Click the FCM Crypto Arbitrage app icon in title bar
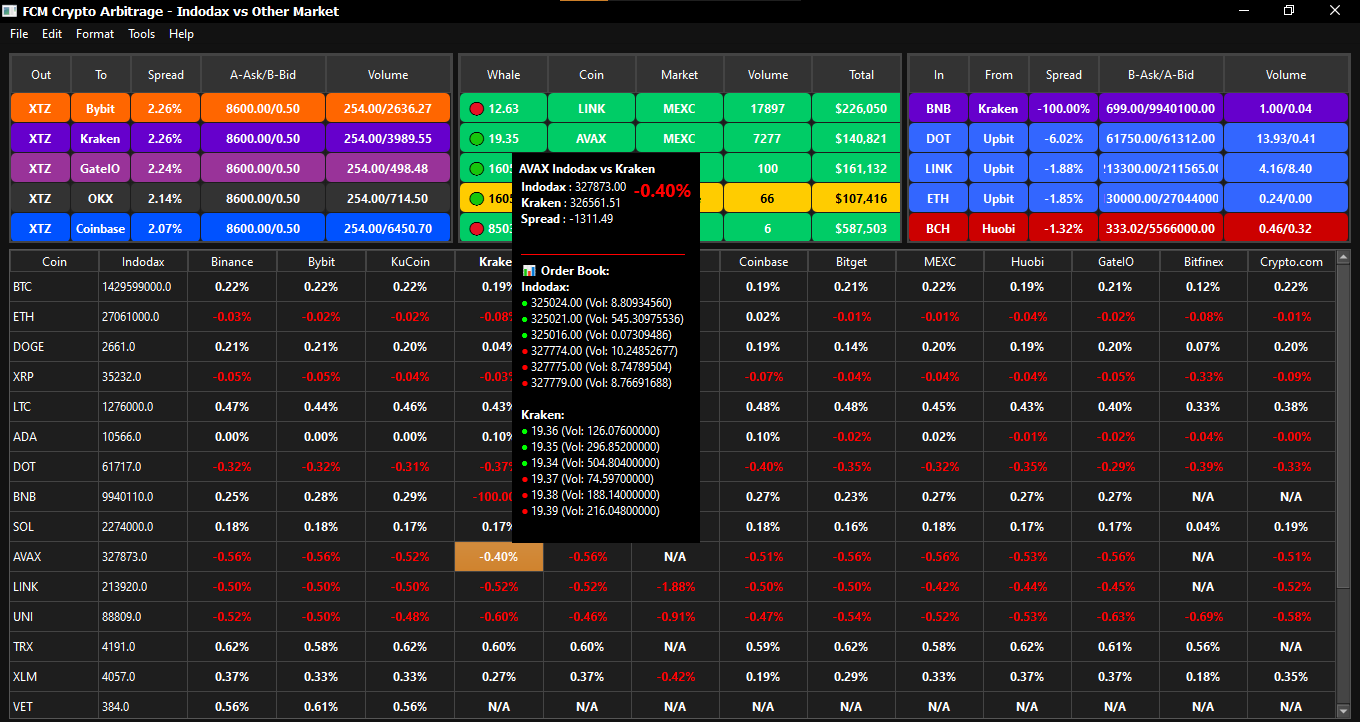 pyautogui.click(x=10, y=11)
